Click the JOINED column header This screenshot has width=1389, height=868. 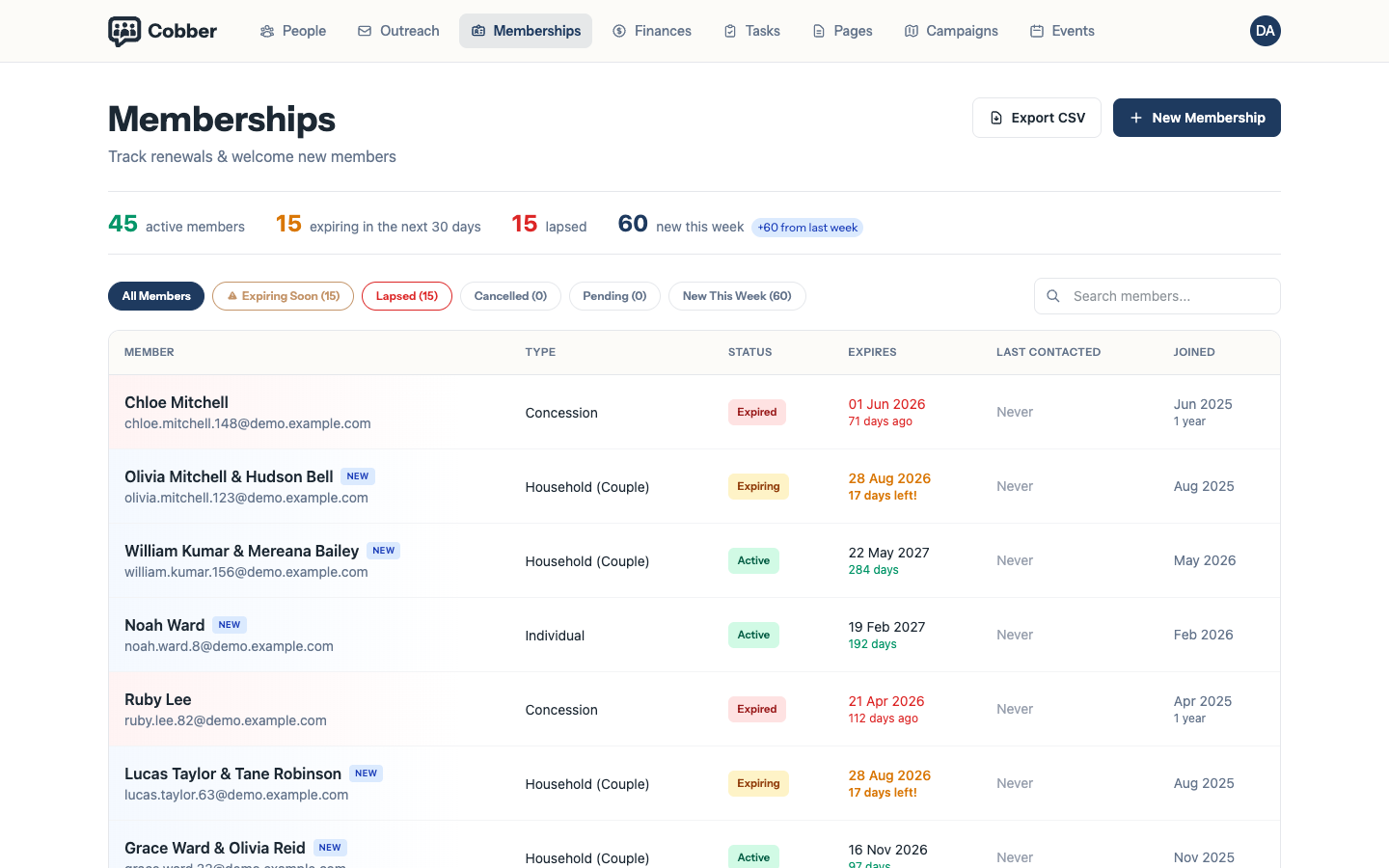(x=1194, y=352)
